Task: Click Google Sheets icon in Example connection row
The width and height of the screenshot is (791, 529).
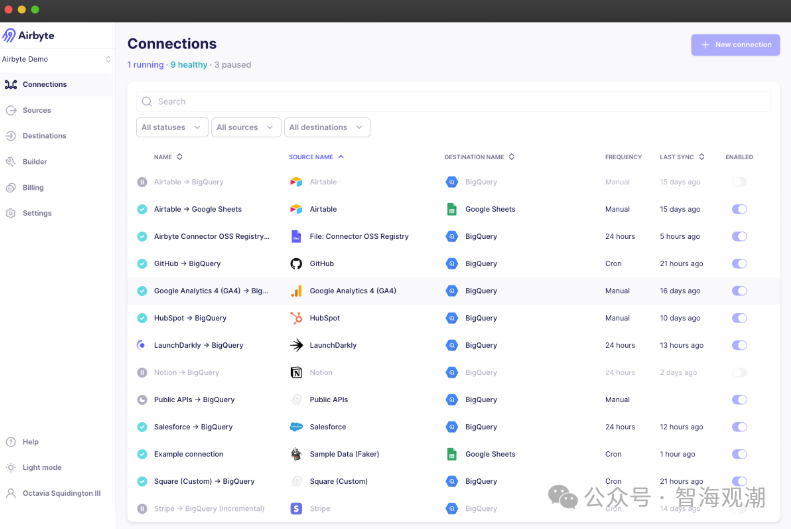Action: (x=451, y=454)
